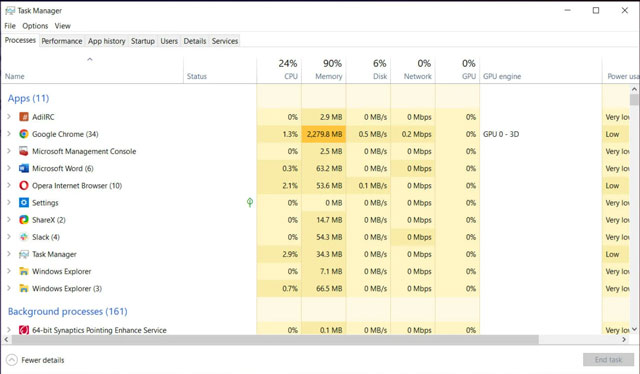This screenshot has height=374, width=640.
Task: Switch to the Startup tab
Action: 143,41
